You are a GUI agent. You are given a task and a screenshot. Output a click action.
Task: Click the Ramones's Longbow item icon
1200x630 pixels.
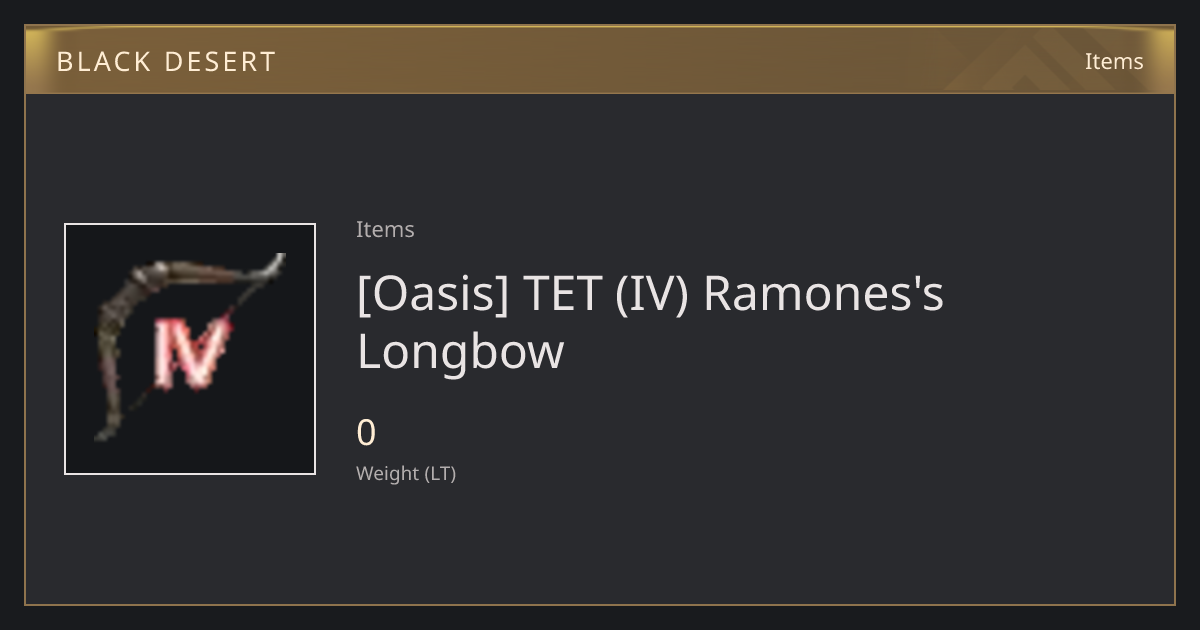[190, 349]
